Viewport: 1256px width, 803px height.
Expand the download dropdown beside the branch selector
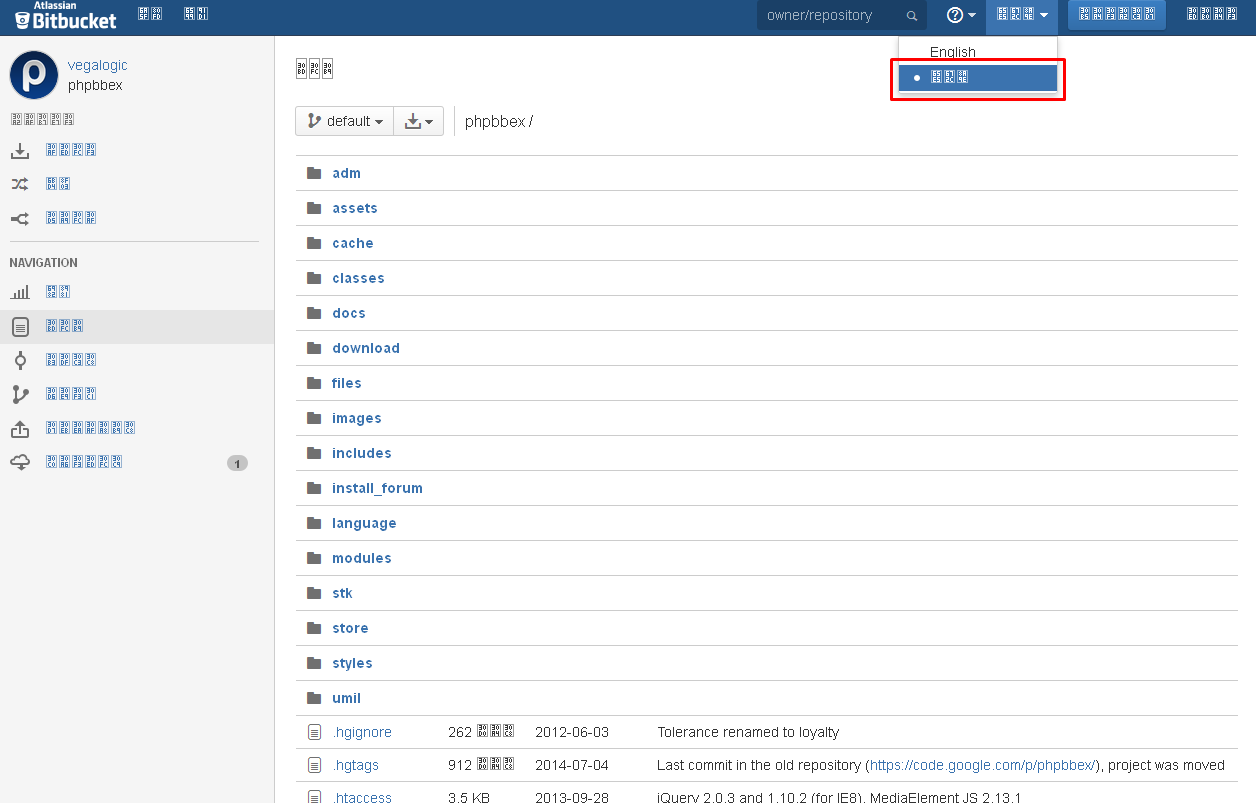tap(419, 121)
